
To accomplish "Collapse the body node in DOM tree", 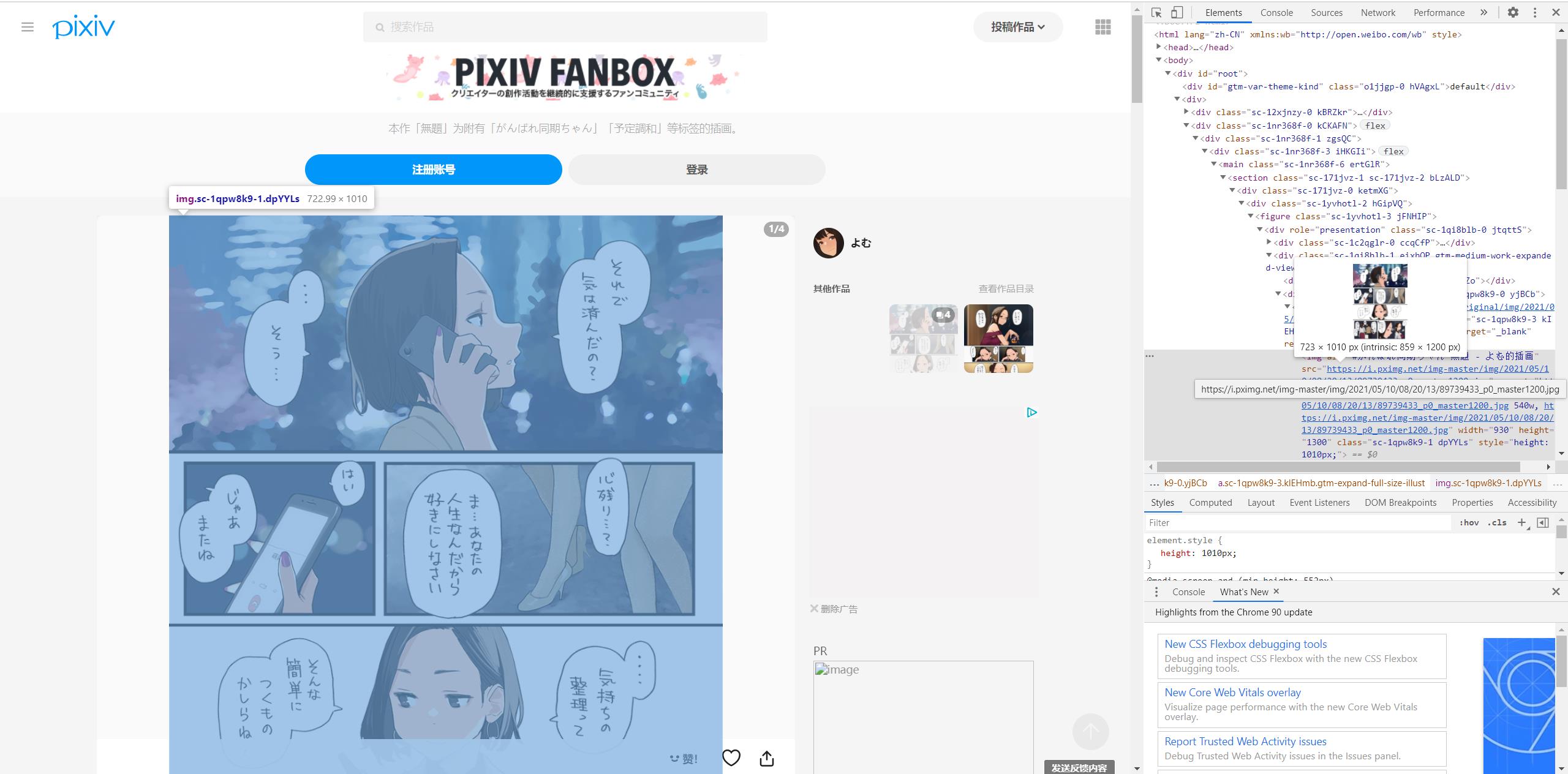I will (1158, 60).
